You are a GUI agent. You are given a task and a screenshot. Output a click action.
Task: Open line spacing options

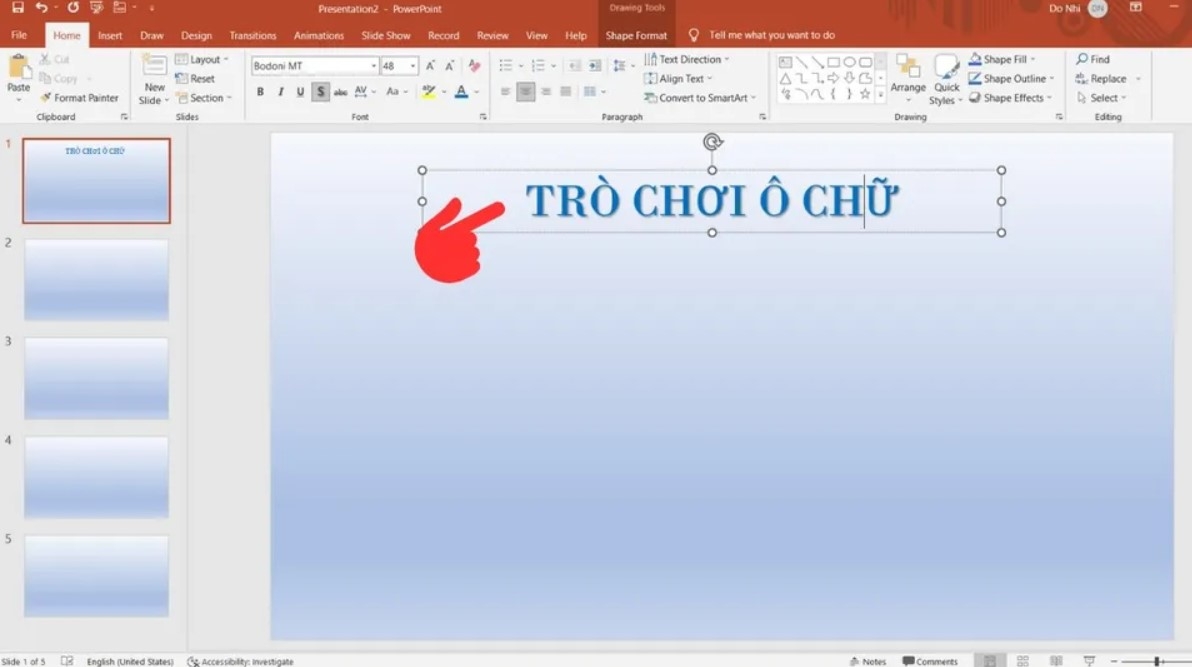click(x=623, y=66)
